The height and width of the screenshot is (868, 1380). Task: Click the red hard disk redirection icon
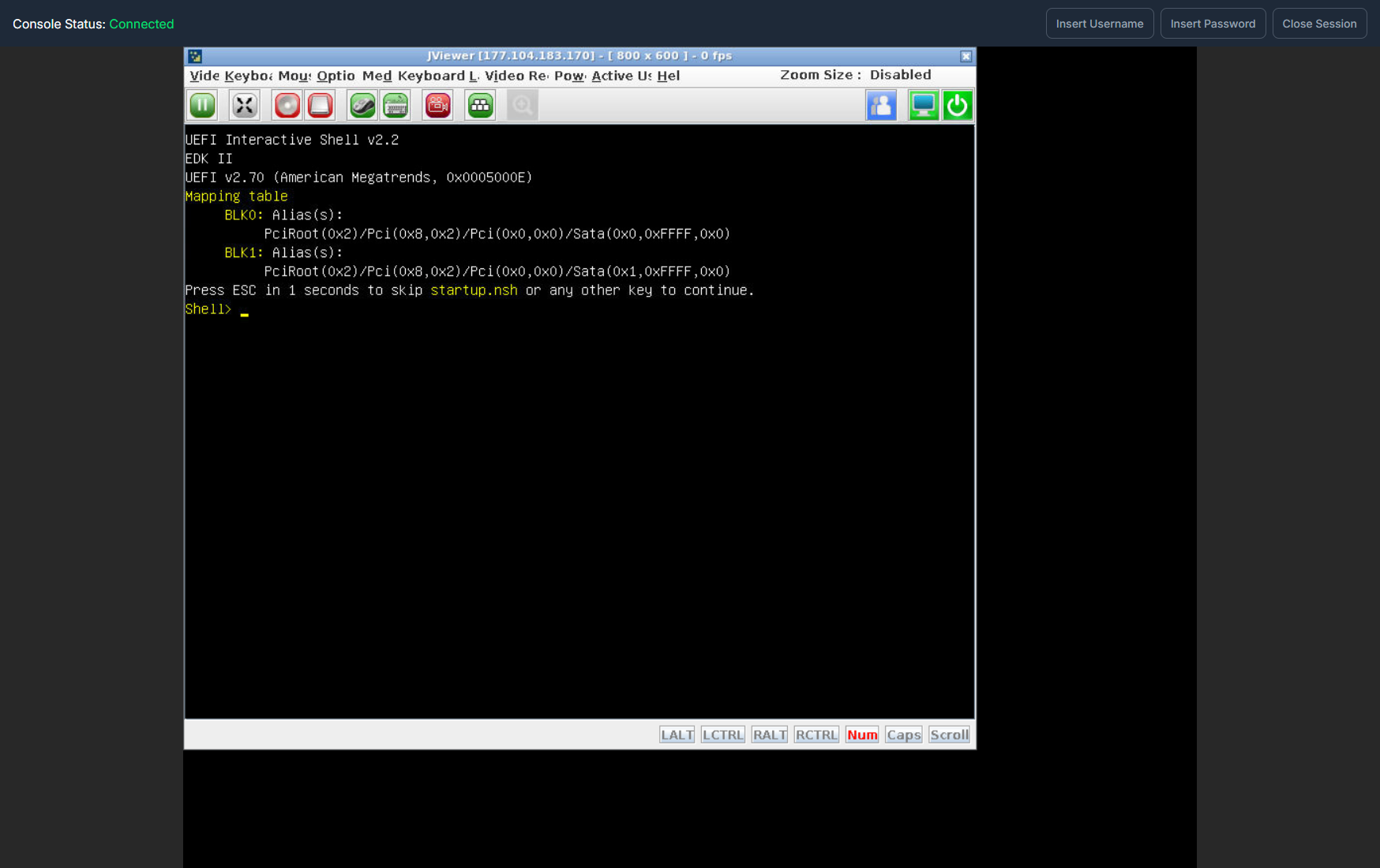point(321,105)
